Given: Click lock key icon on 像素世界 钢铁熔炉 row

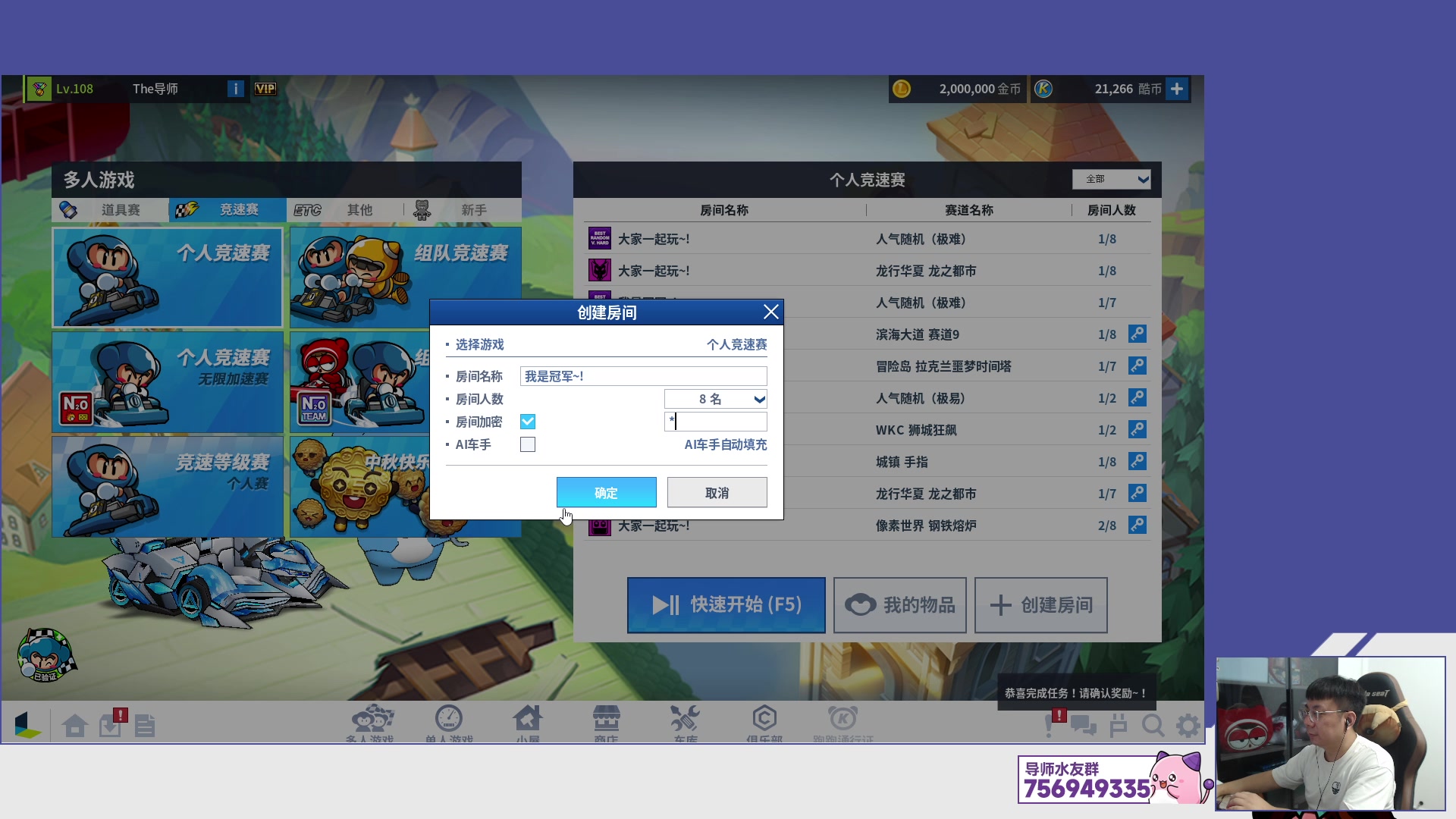Looking at the screenshot, I should (1137, 525).
